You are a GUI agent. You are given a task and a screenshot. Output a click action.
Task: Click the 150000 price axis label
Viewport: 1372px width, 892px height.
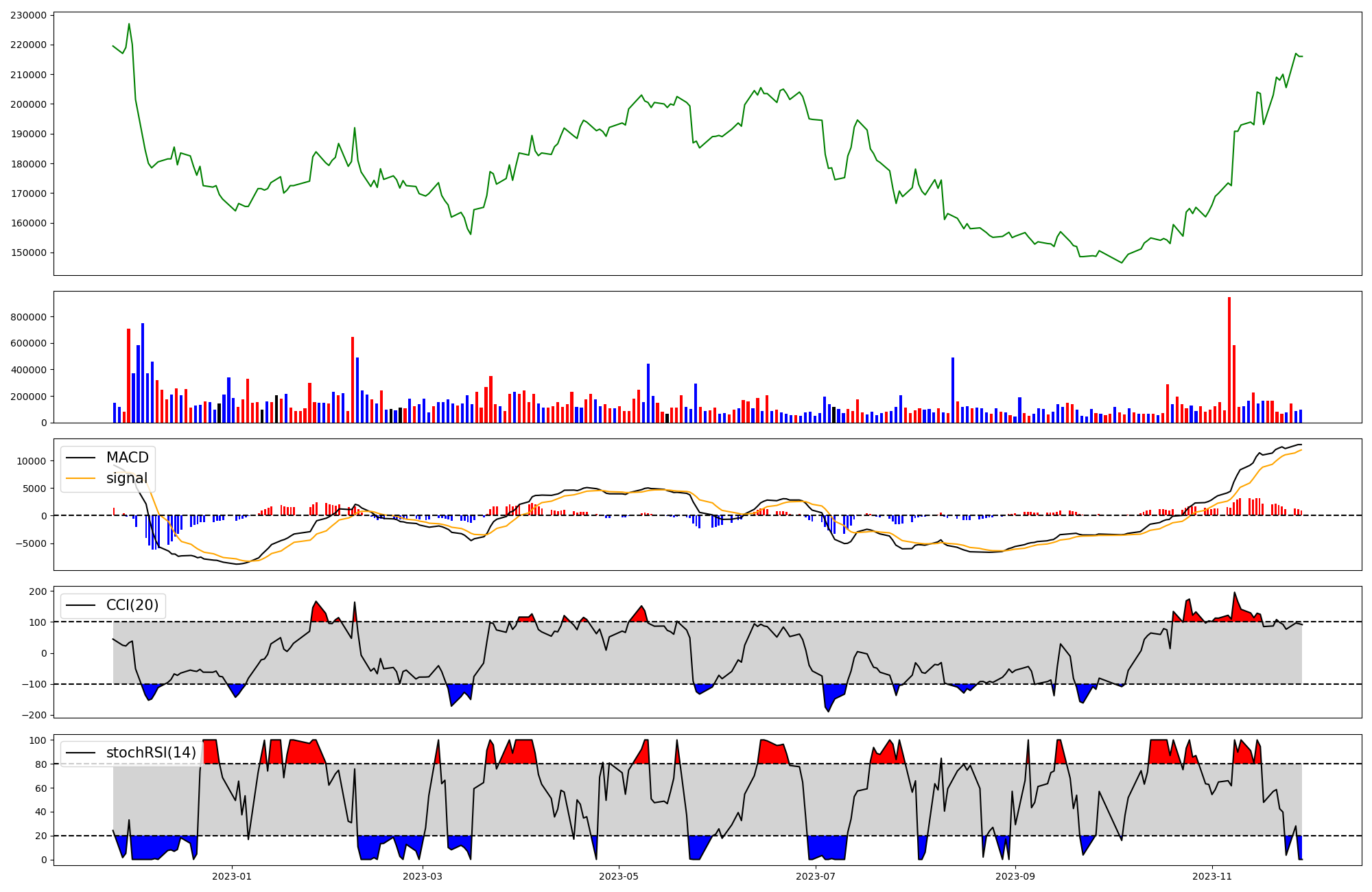tap(29, 253)
